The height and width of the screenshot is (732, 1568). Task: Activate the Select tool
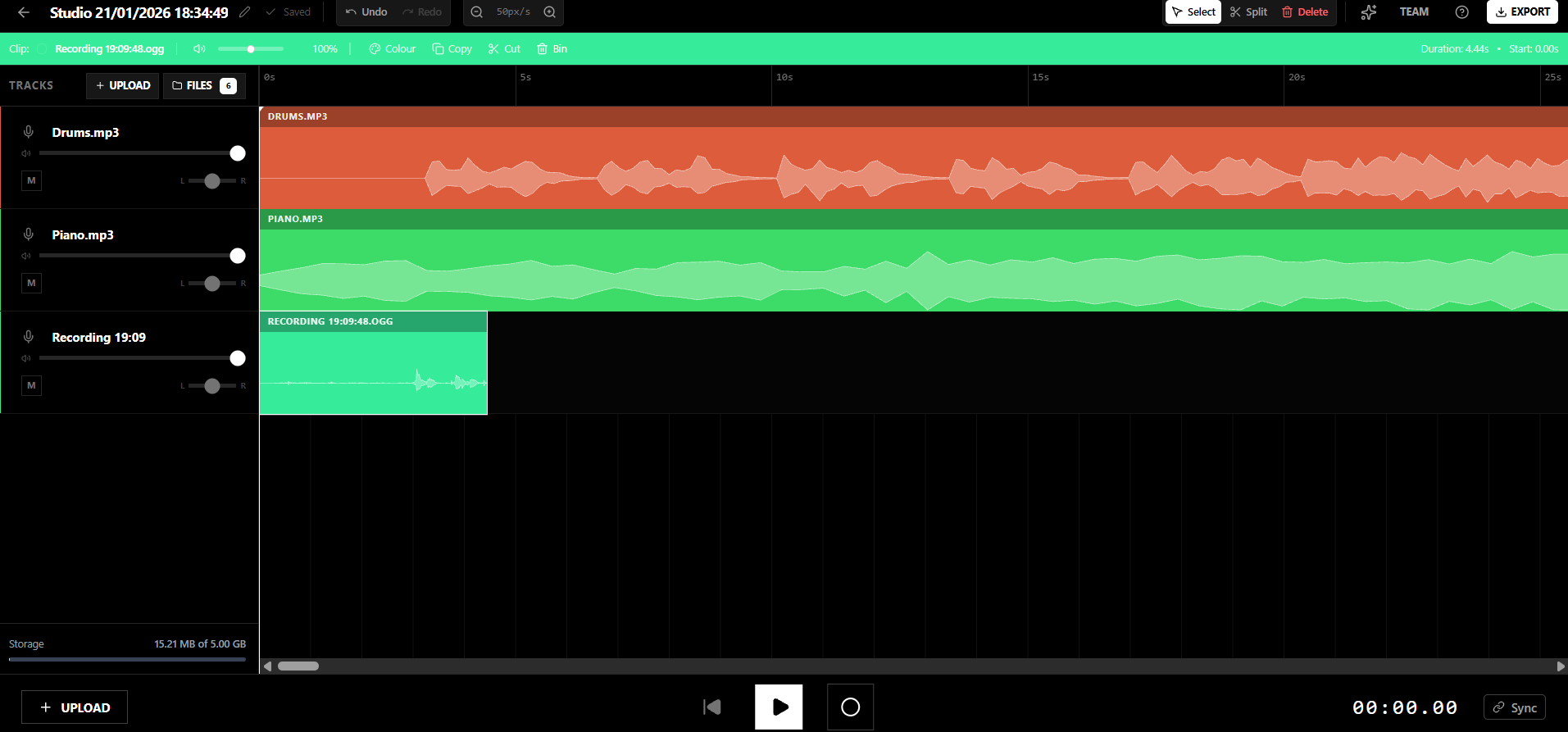1193,12
